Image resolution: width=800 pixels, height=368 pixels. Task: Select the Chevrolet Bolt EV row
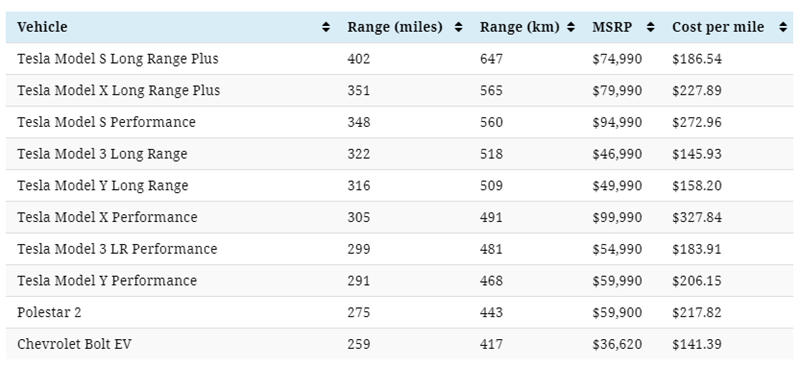point(399,344)
